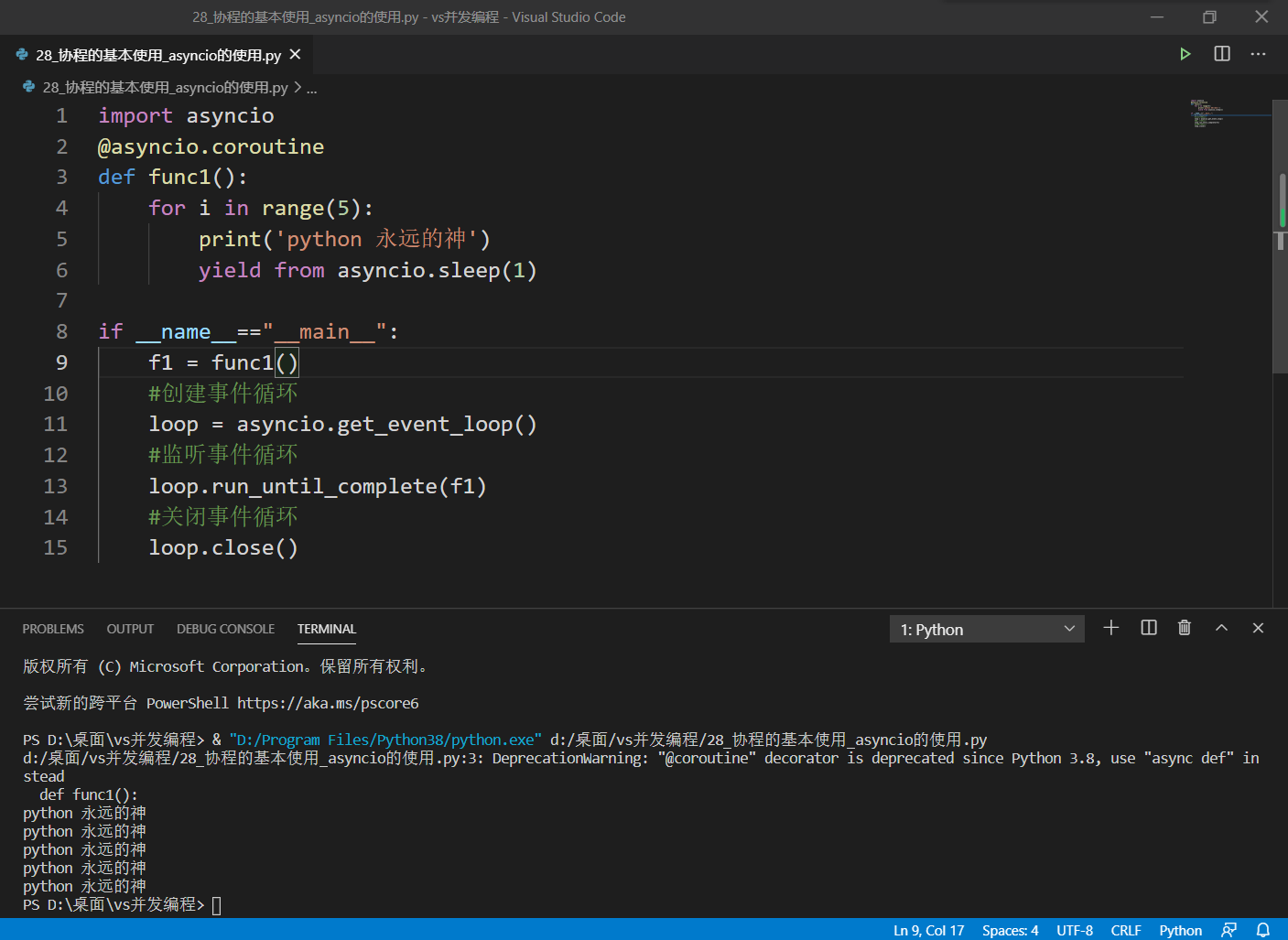Click 'loop.close()' on line 15
1288x940 pixels.
(x=223, y=547)
